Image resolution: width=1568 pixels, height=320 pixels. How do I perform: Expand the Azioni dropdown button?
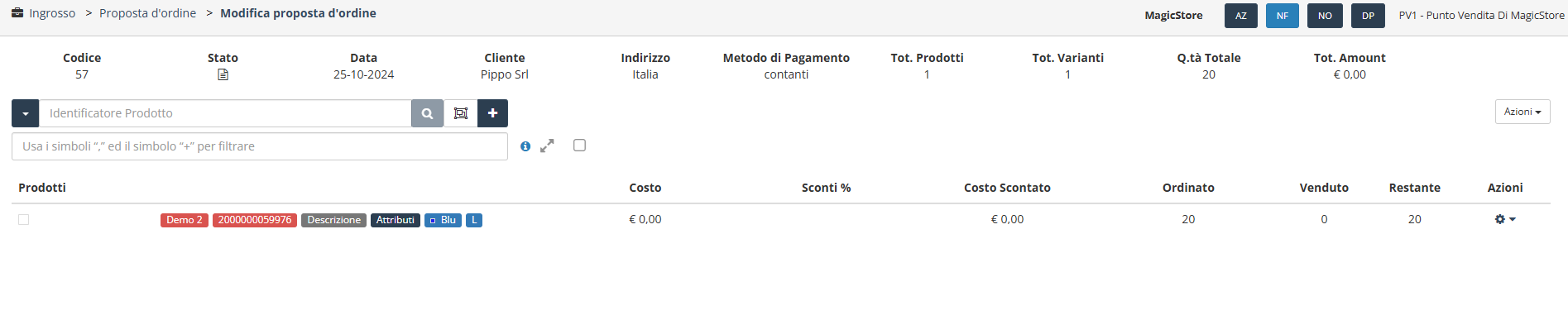pyautogui.click(x=1522, y=112)
